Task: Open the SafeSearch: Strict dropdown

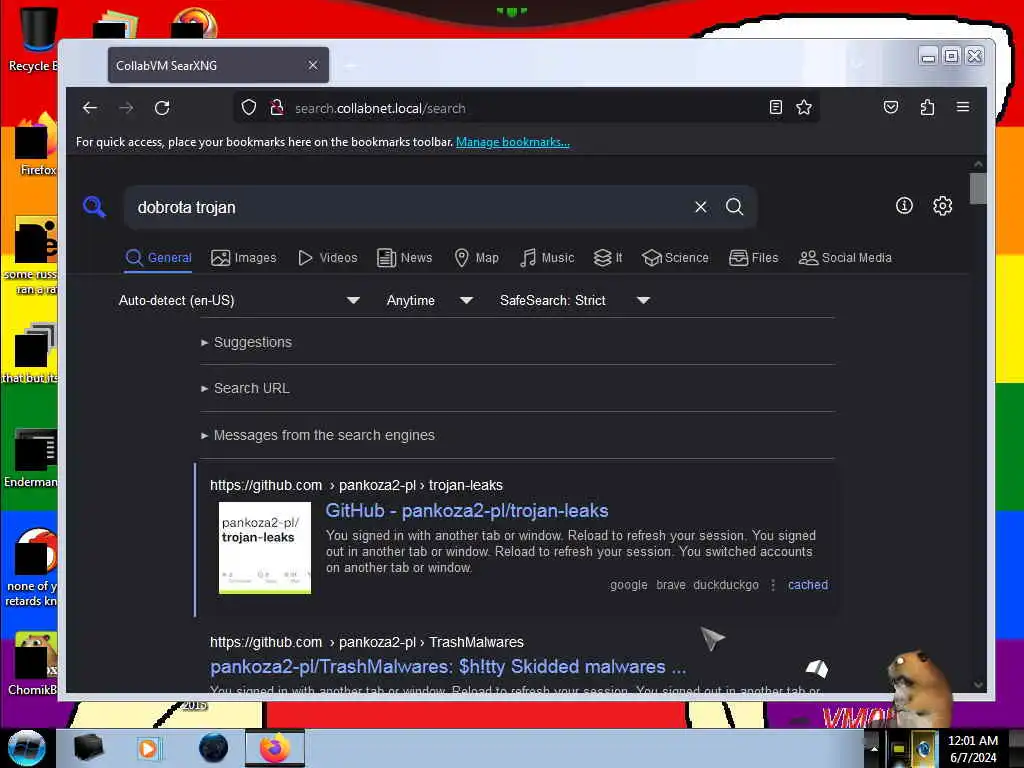Action: point(575,300)
